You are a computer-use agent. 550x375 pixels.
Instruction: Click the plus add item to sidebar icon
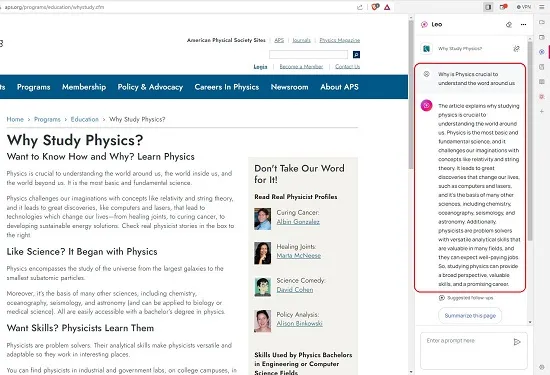point(542,111)
